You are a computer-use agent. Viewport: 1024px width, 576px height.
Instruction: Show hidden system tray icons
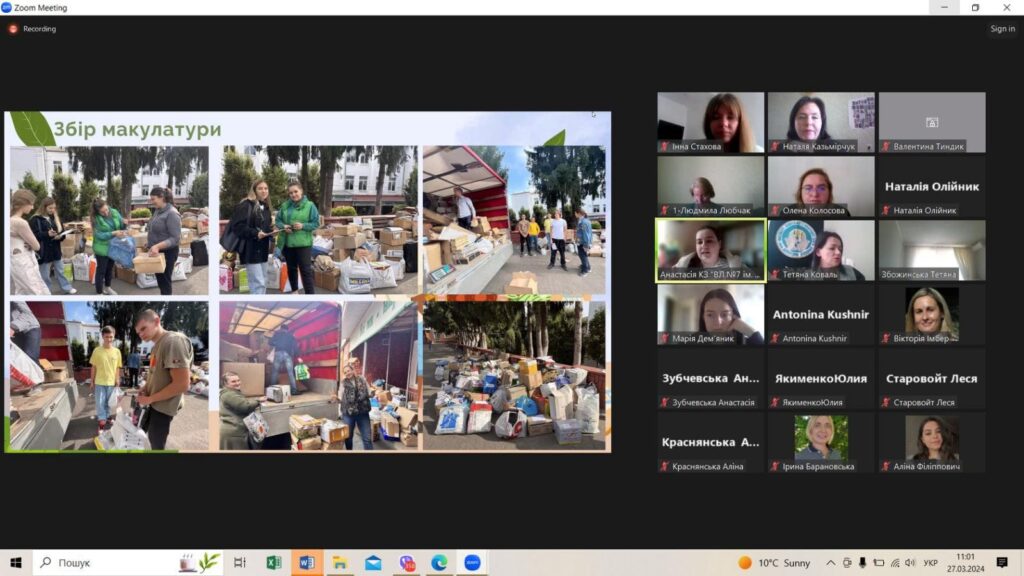point(832,563)
